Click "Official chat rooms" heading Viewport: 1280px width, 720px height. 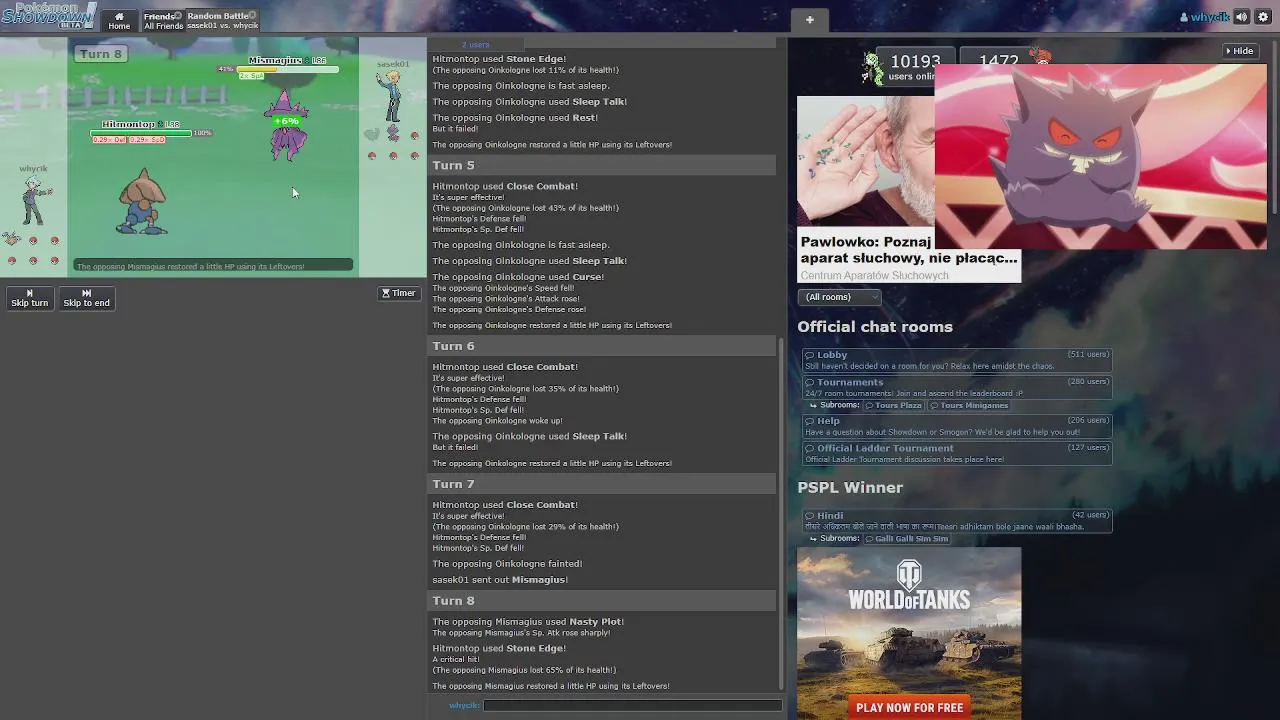(x=875, y=327)
